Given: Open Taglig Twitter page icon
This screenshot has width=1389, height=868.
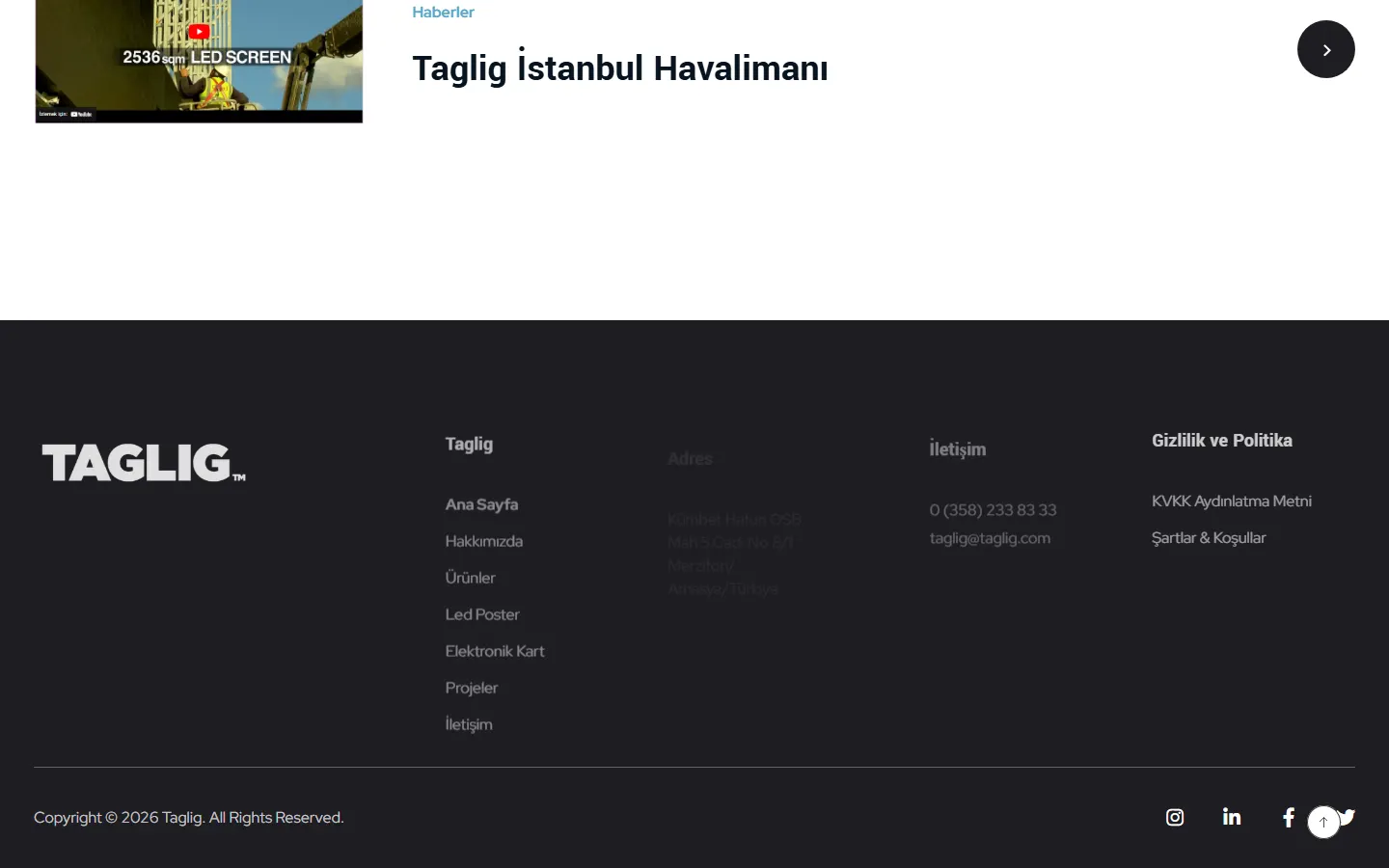Looking at the screenshot, I should pyautogui.click(x=1348, y=817).
